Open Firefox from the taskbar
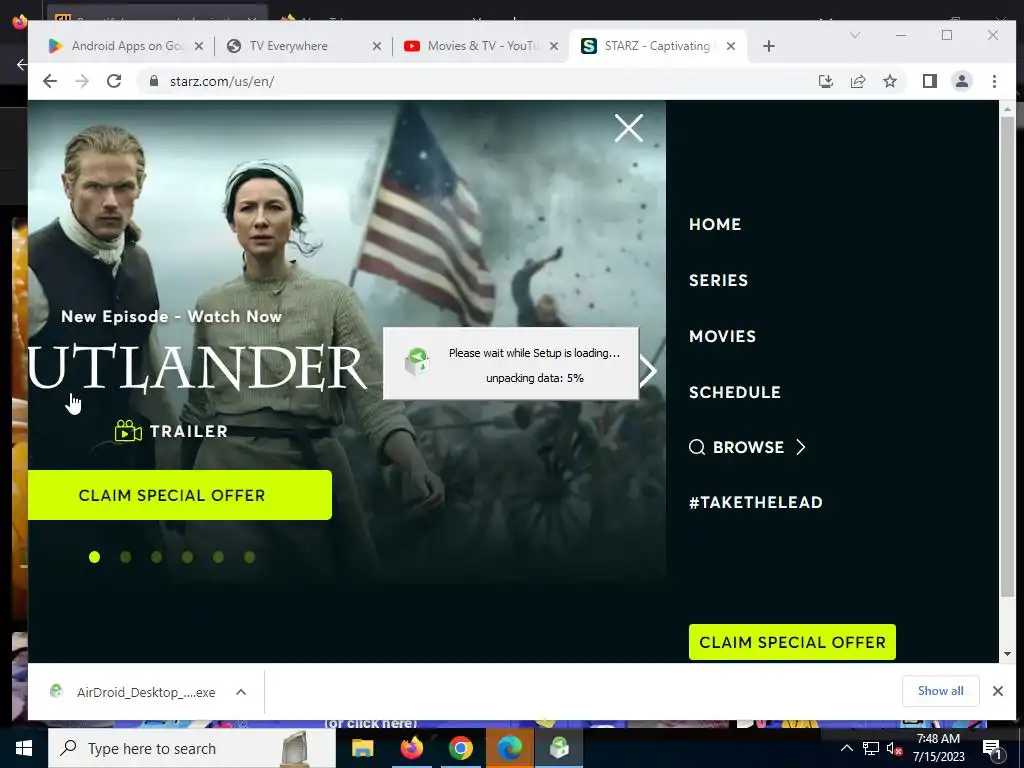1024x768 pixels. tap(411, 748)
